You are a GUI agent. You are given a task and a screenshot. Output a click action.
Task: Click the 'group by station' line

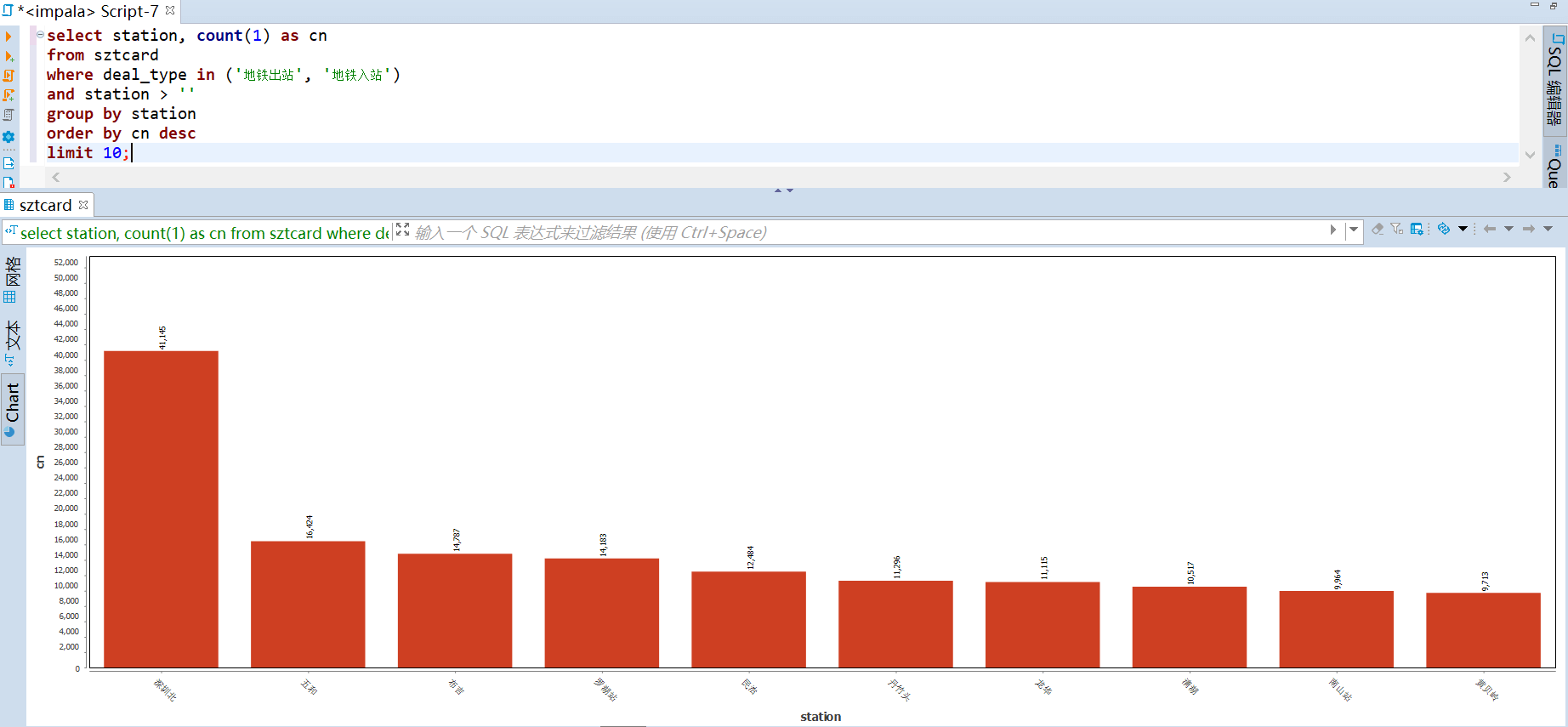coord(121,114)
